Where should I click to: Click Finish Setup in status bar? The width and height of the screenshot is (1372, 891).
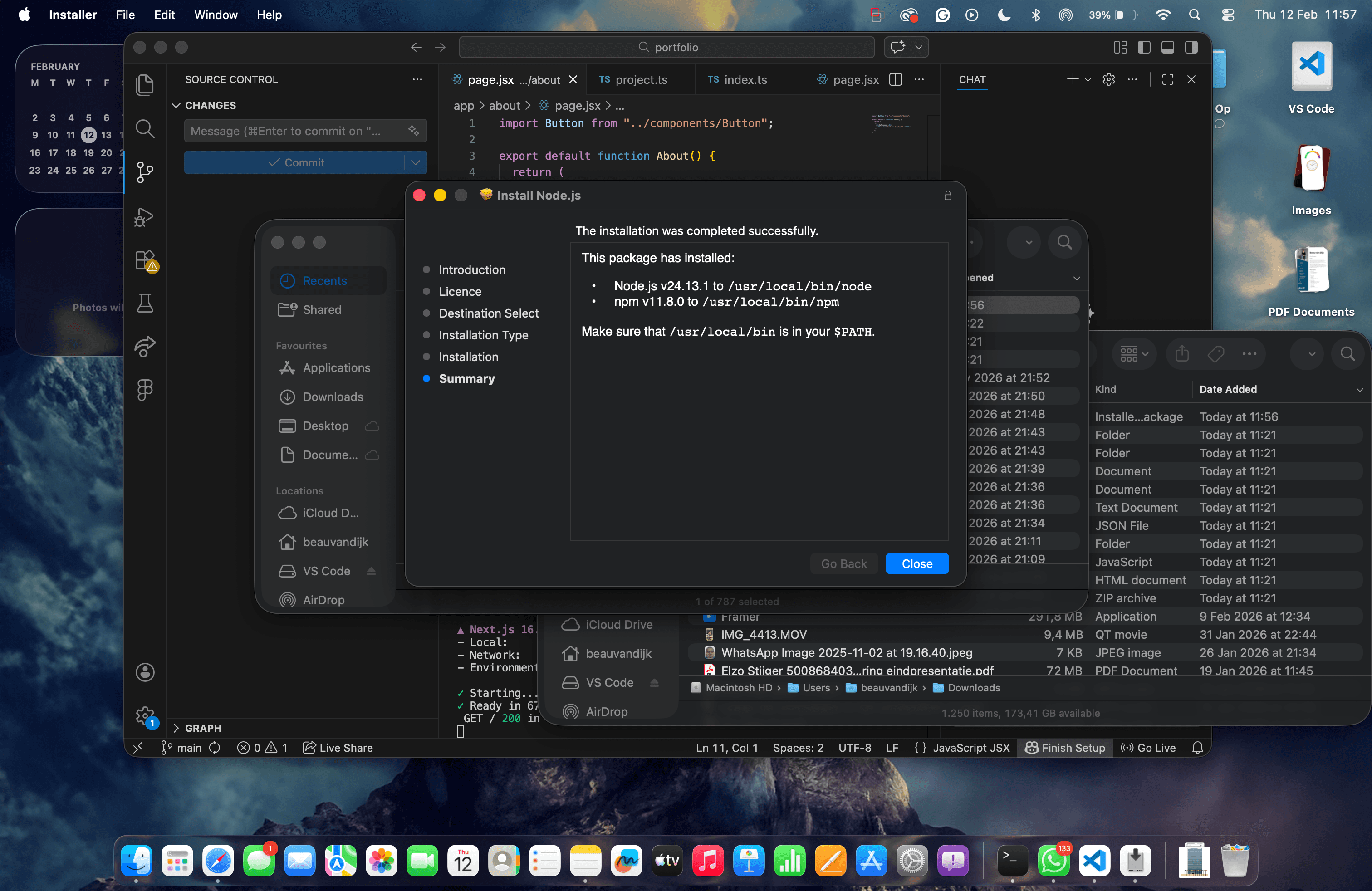pos(1065,748)
